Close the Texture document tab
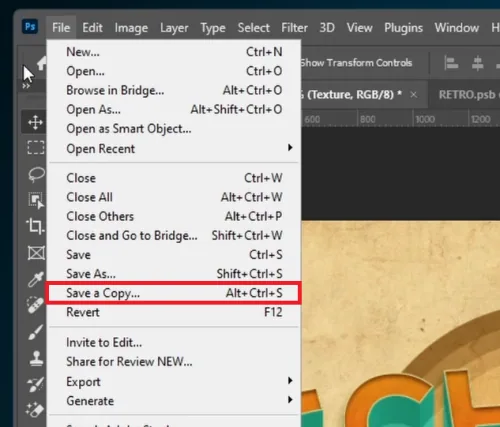The width and height of the screenshot is (500, 427). 414,95
